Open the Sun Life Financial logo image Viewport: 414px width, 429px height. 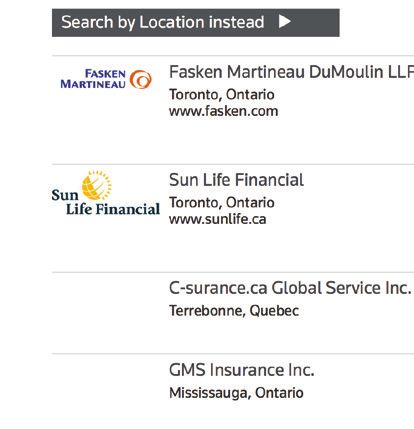[x=106, y=193]
